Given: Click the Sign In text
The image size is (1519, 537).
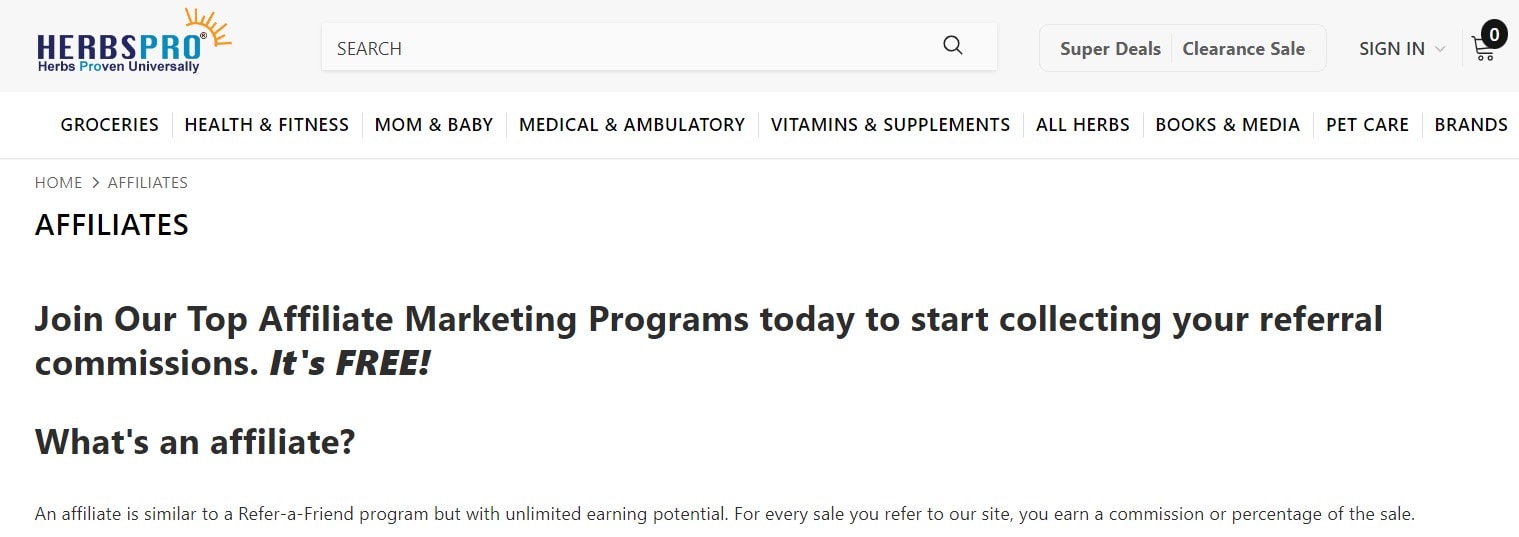Looking at the screenshot, I should pyautogui.click(x=1391, y=48).
